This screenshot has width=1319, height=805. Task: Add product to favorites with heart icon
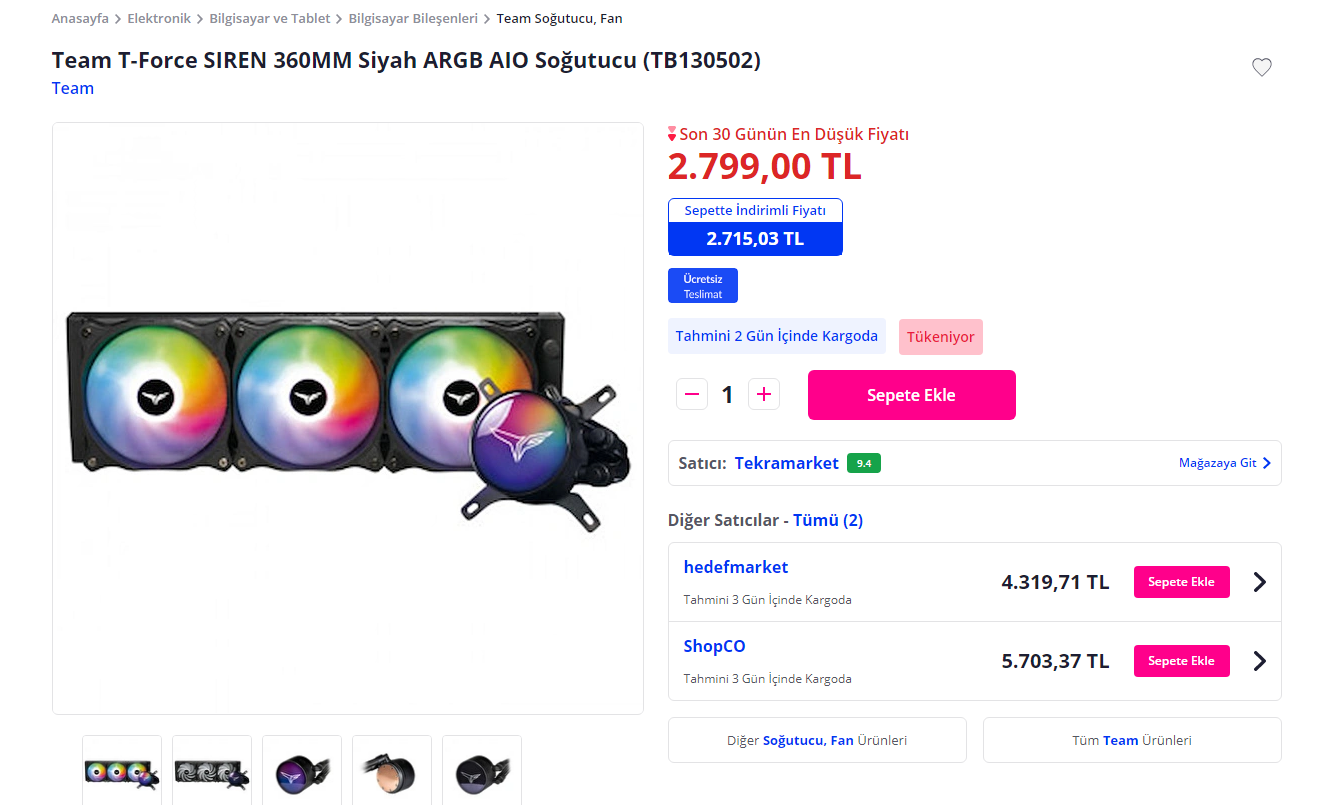[x=1262, y=67]
